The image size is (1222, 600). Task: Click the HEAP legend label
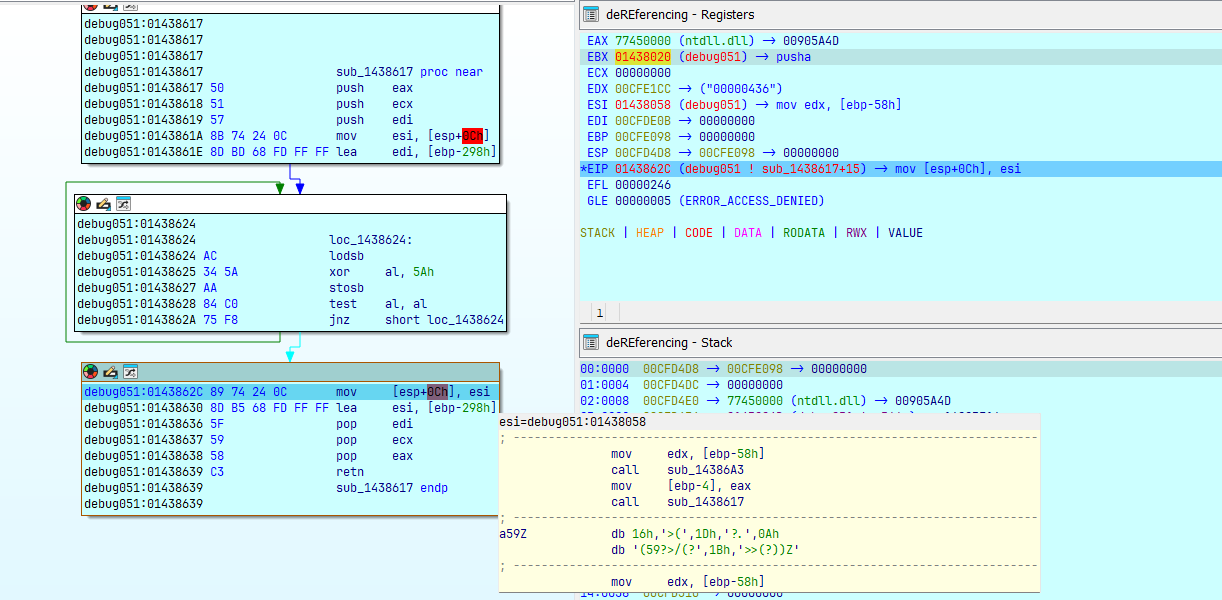tap(649, 233)
